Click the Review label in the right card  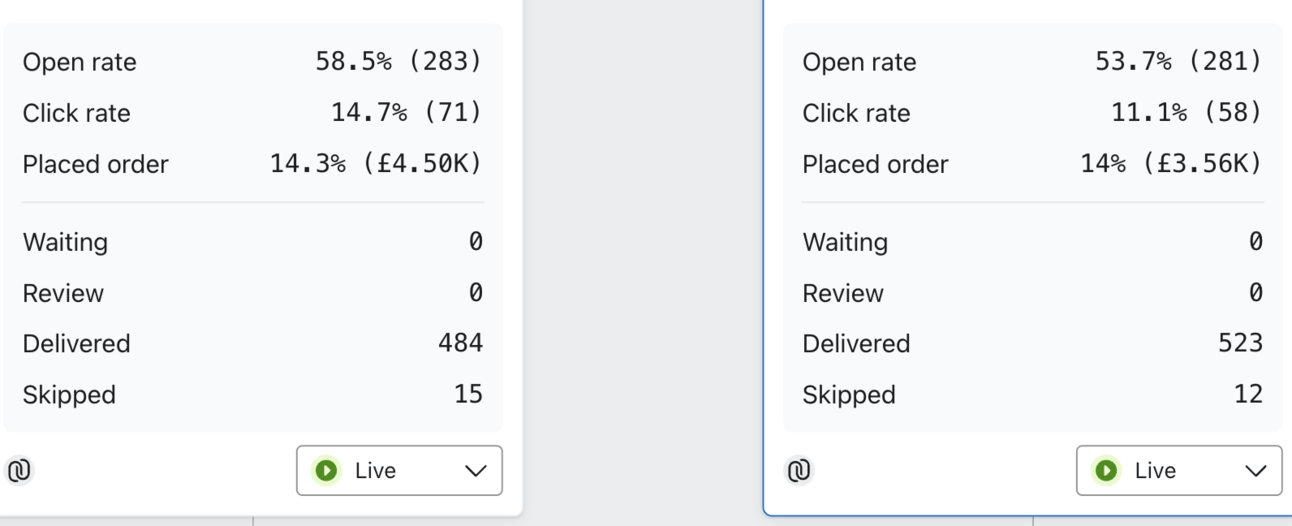843,293
